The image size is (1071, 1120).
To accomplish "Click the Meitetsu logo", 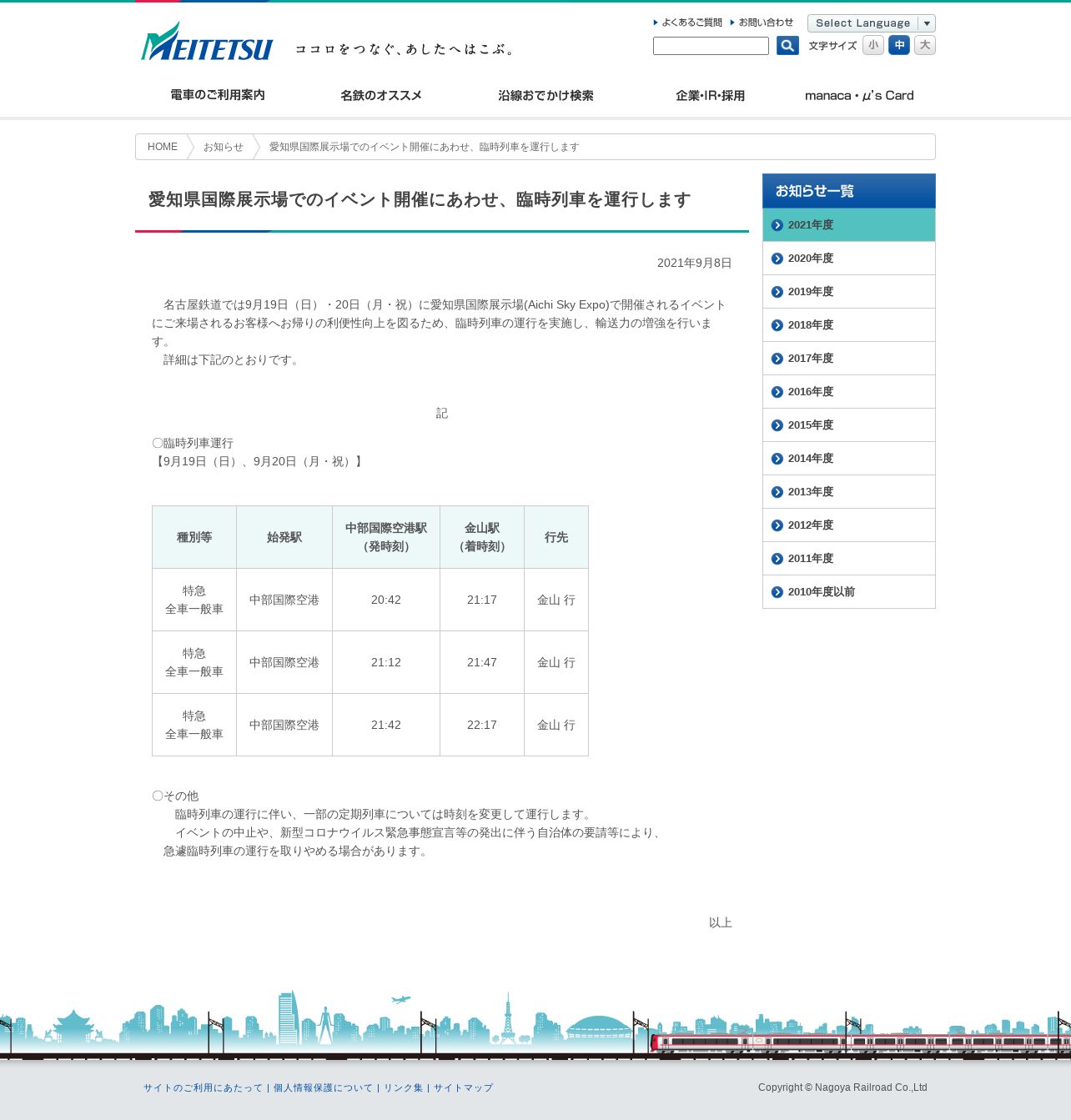I will [x=207, y=42].
